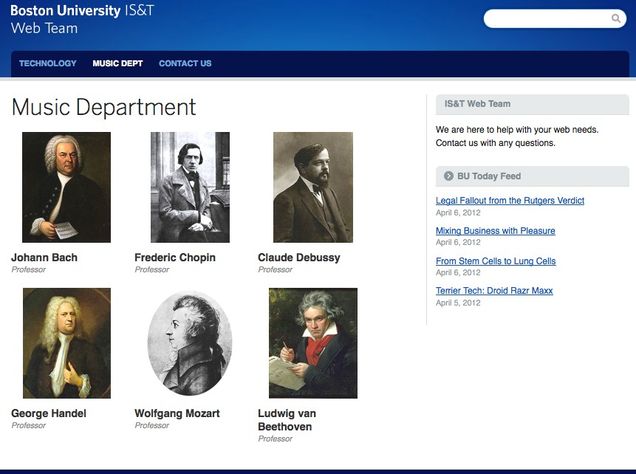This screenshot has width=636, height=474.
Task: Click George Handel's portrait
Action: [67, 343]
